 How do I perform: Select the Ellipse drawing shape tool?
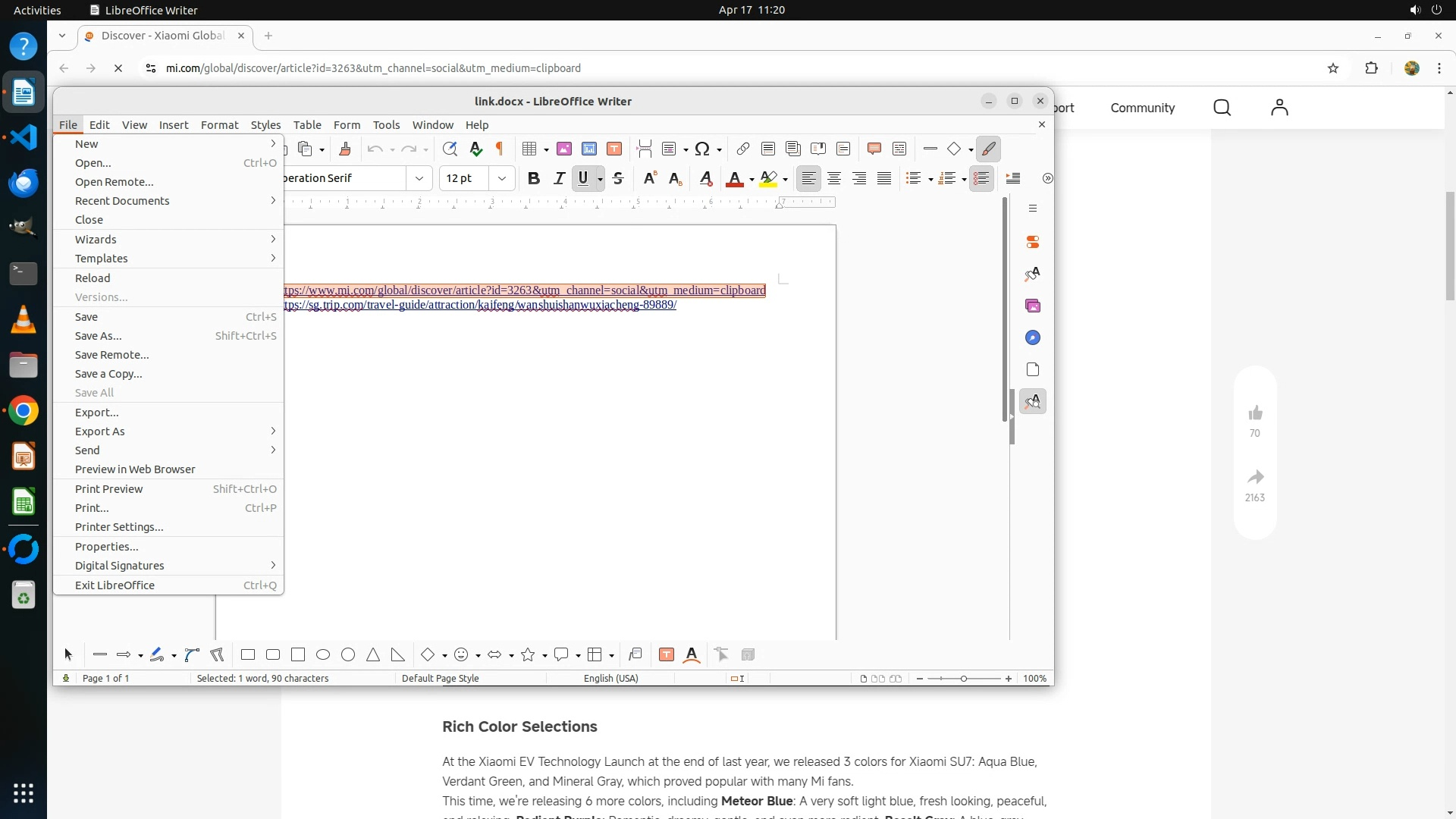click(323, 654)
